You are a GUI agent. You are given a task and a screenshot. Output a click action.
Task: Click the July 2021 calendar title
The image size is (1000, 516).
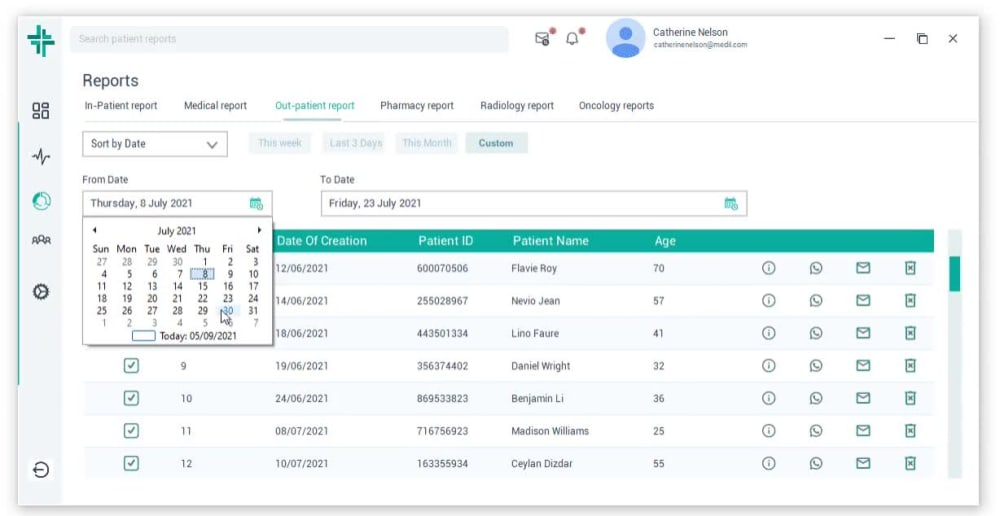pos(177,231)
